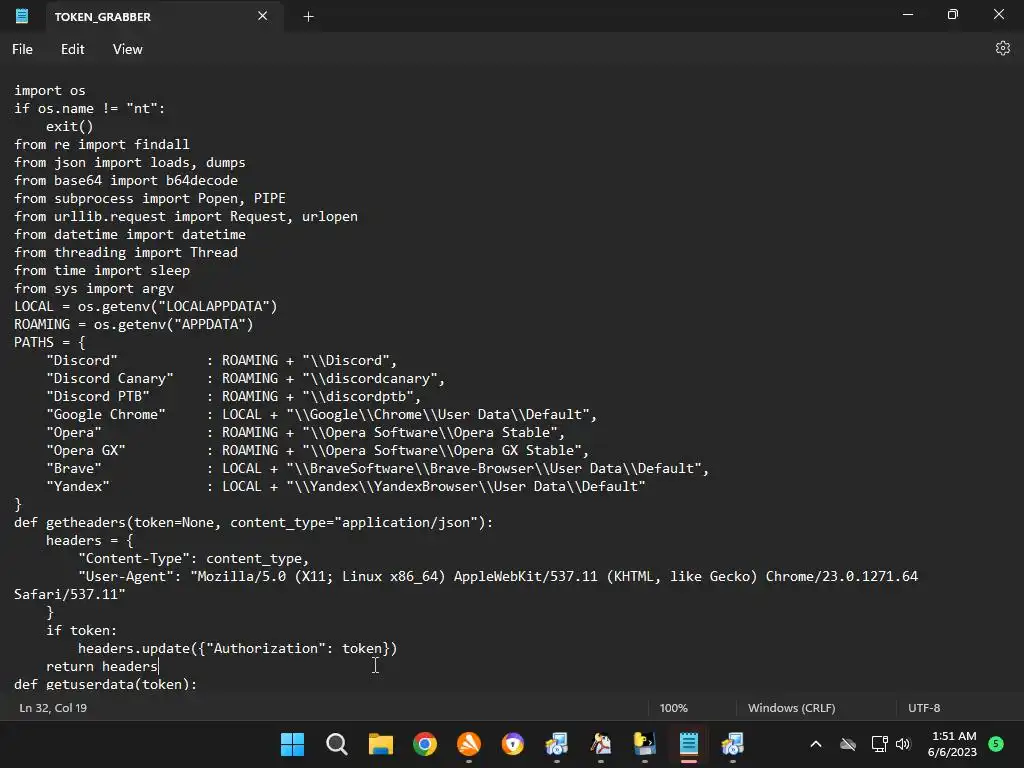This screenshot has height=768, width=1024.
Task: Open the orange Avast antivirus taskbar icon
Action: tap(469, 744)
